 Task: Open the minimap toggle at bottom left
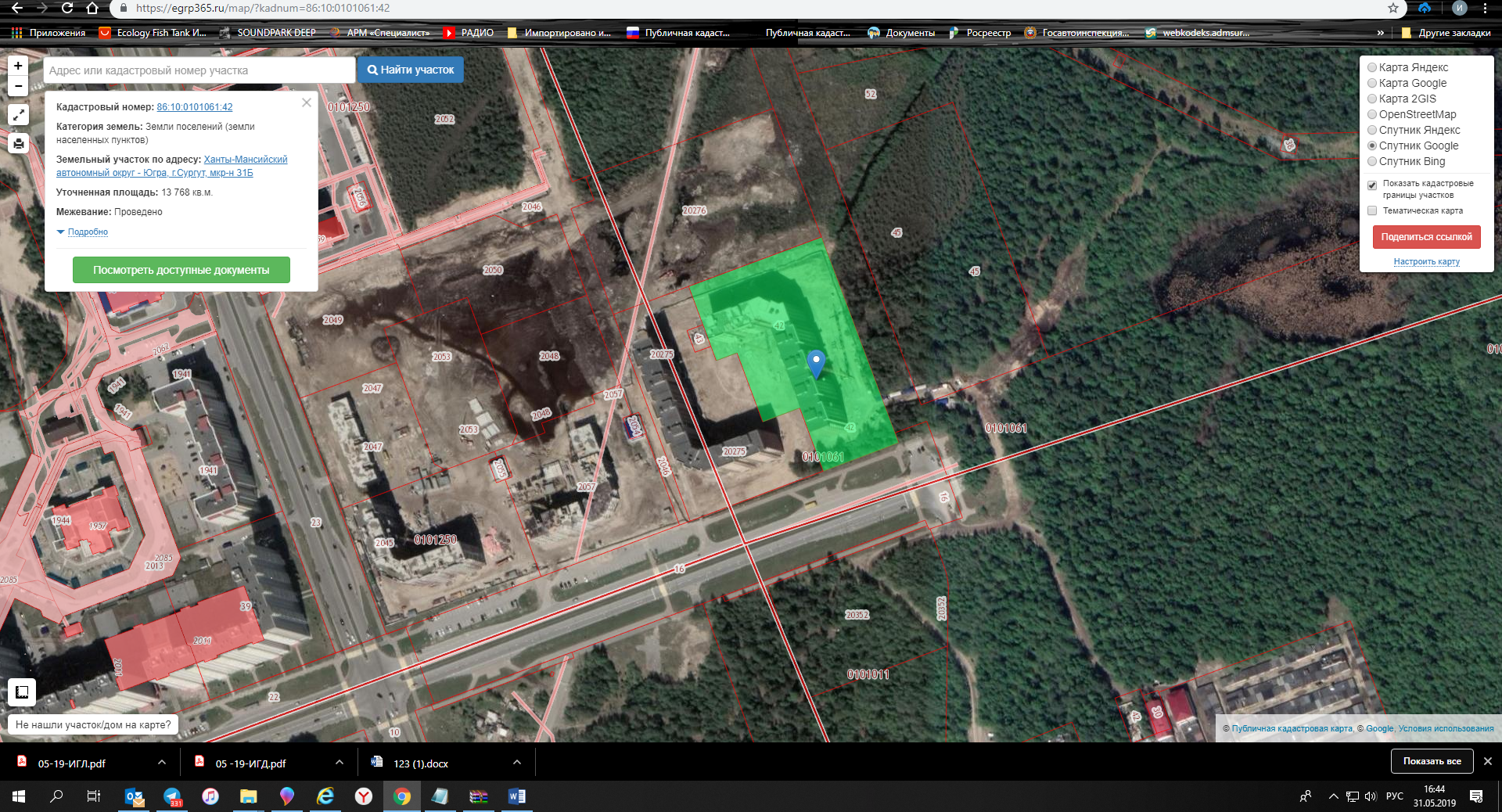(x=22, y=692)
